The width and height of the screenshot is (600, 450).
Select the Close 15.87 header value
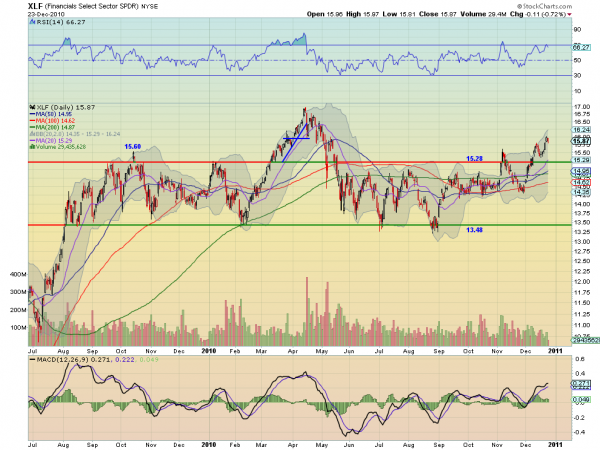tap(438, 14)
